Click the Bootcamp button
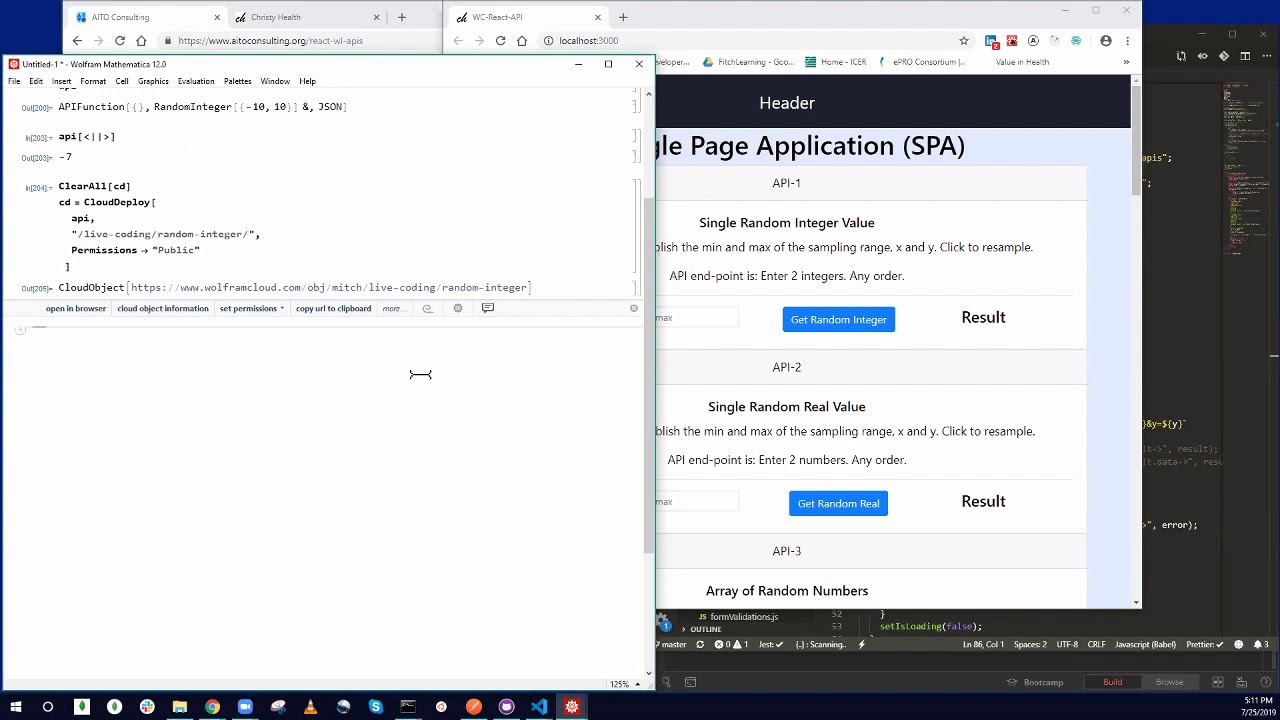1280x720 pixels. tap(1035, 682)
